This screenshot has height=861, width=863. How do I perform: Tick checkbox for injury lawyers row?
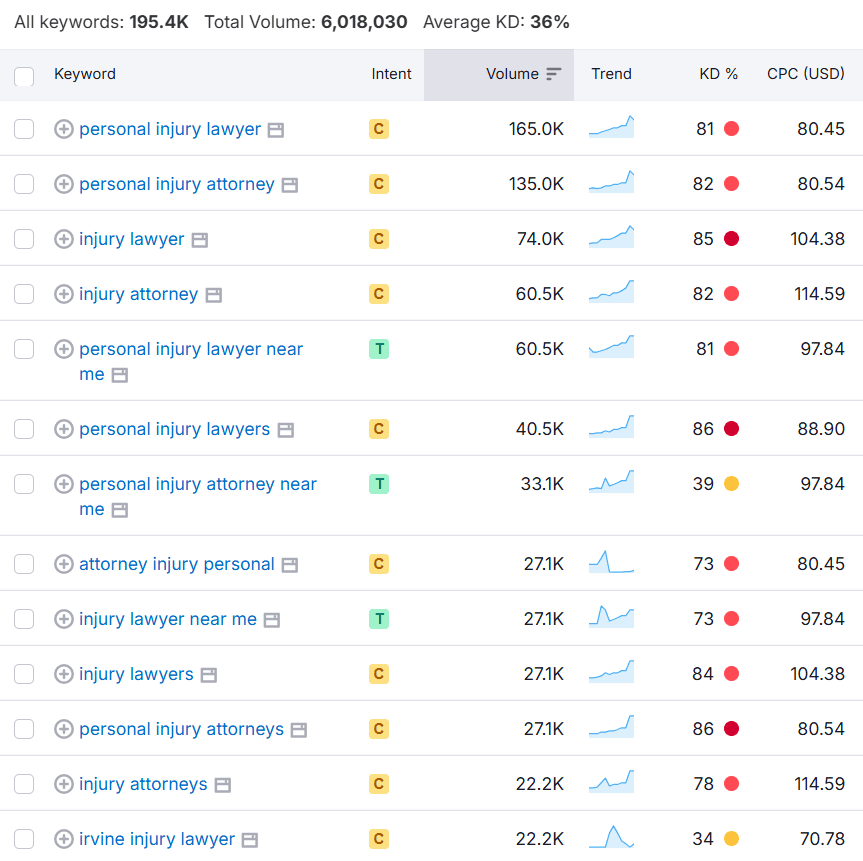24,674
